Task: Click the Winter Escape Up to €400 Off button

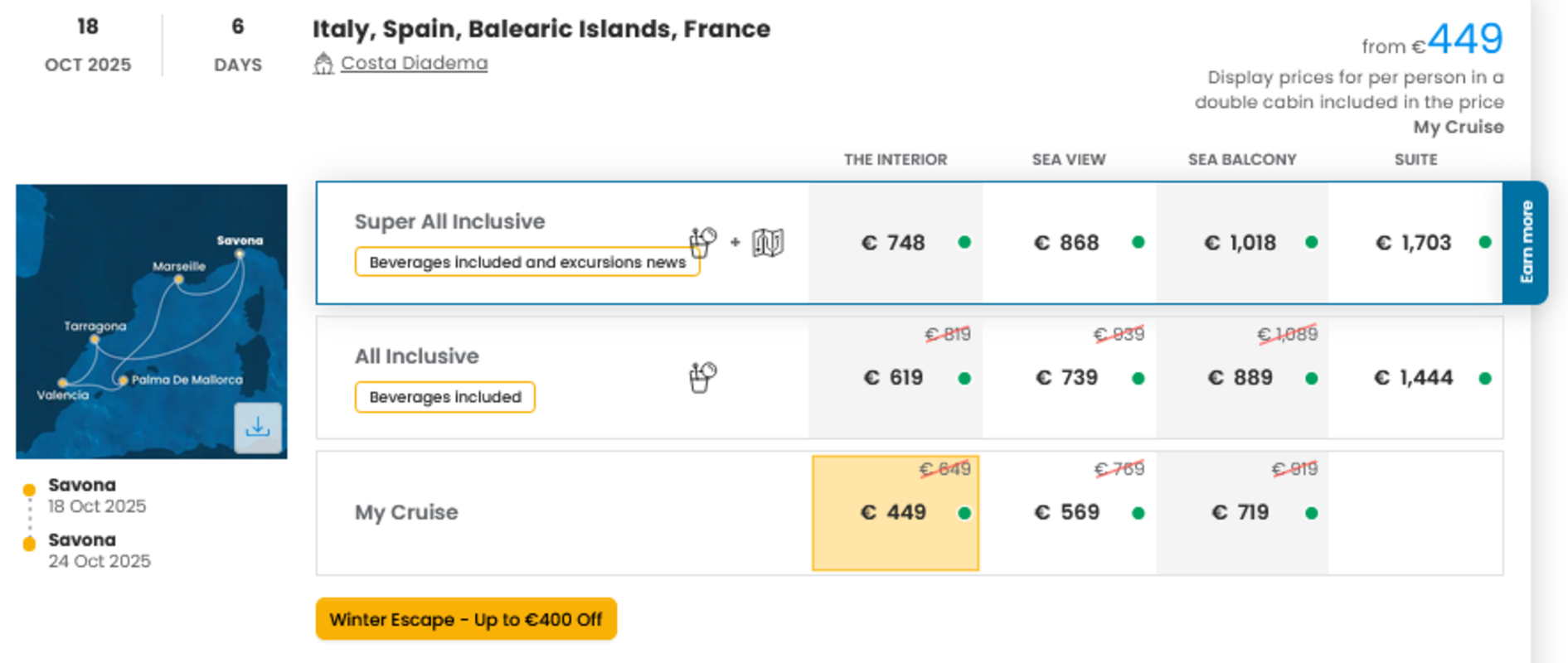Action: click(x=466, y=619)
